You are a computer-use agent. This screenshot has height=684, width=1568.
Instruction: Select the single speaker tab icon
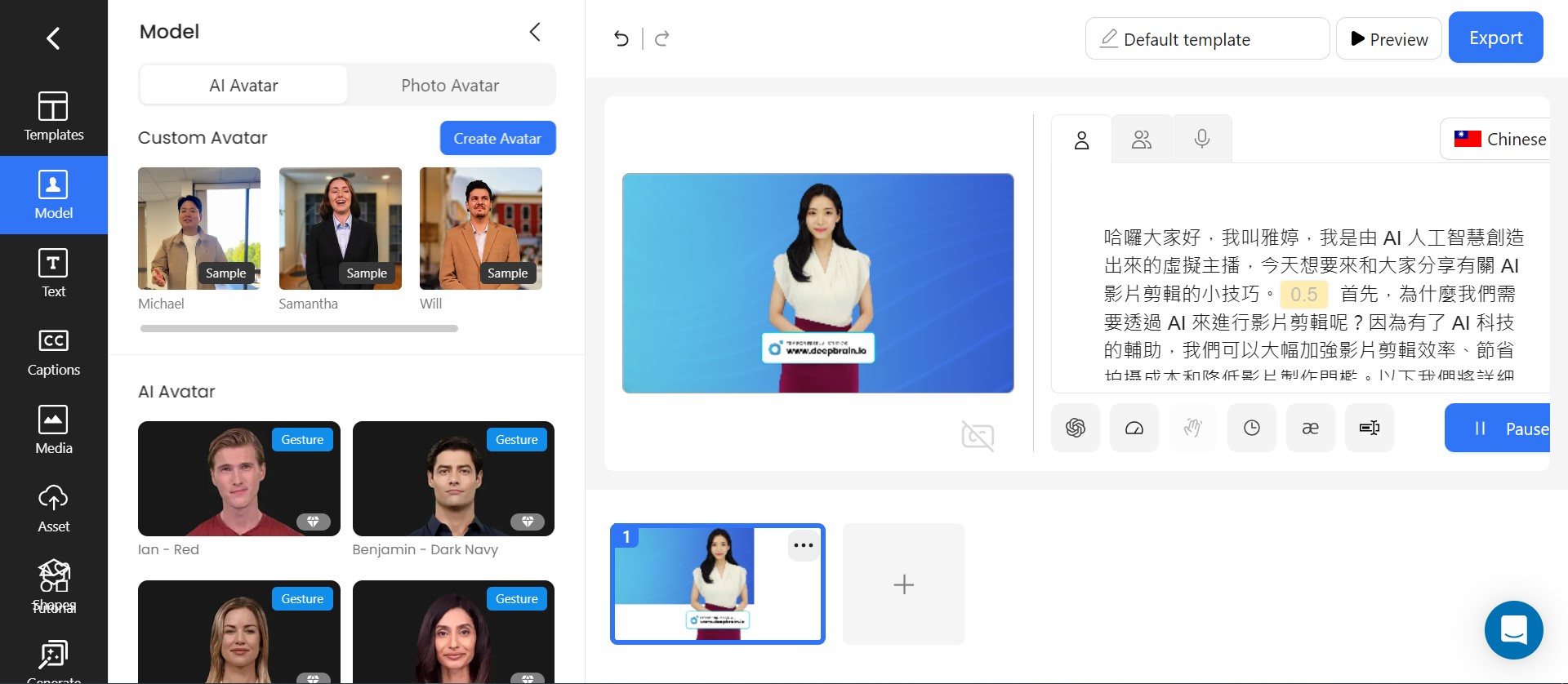[1081, 140]
